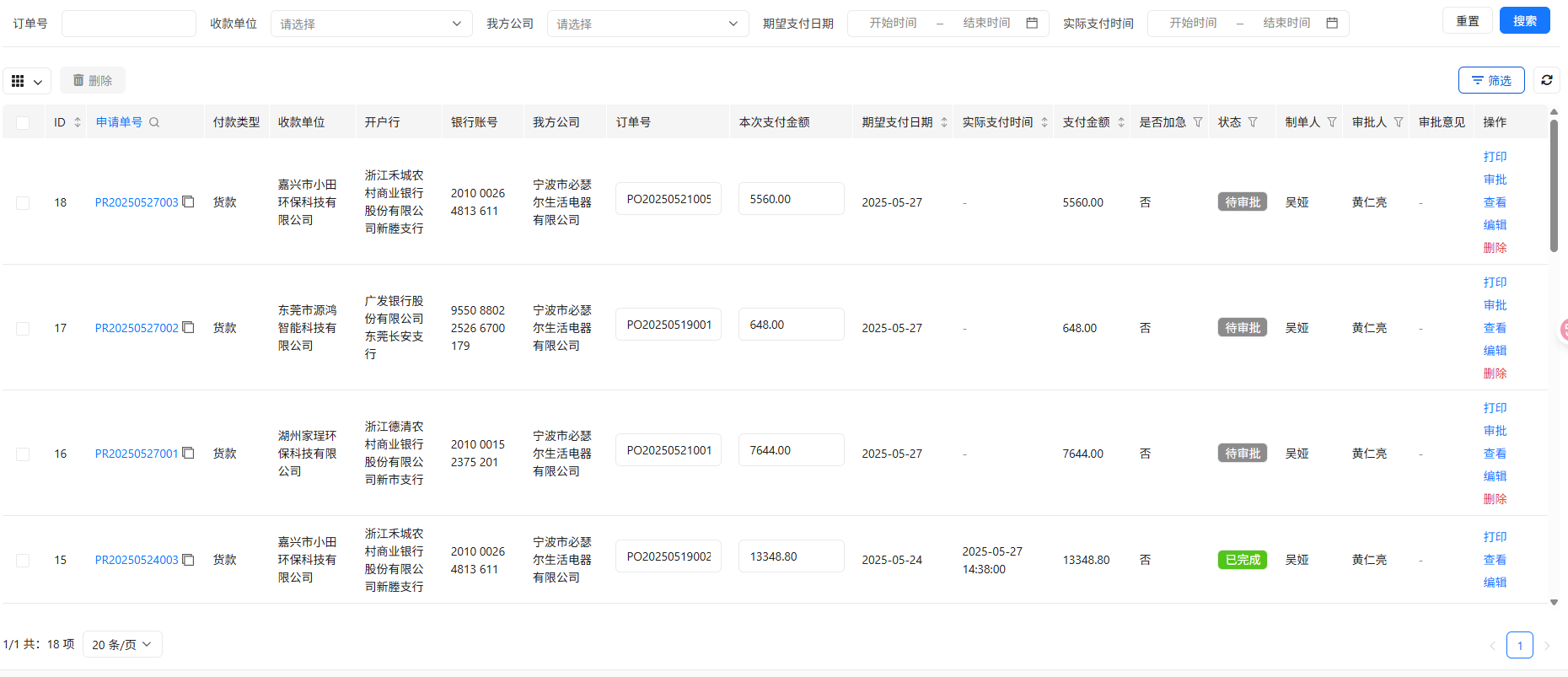Open calendar icon for 实际支付时间 range
The width and height of the screenshot is (1568, 677).
point(1332,23)
